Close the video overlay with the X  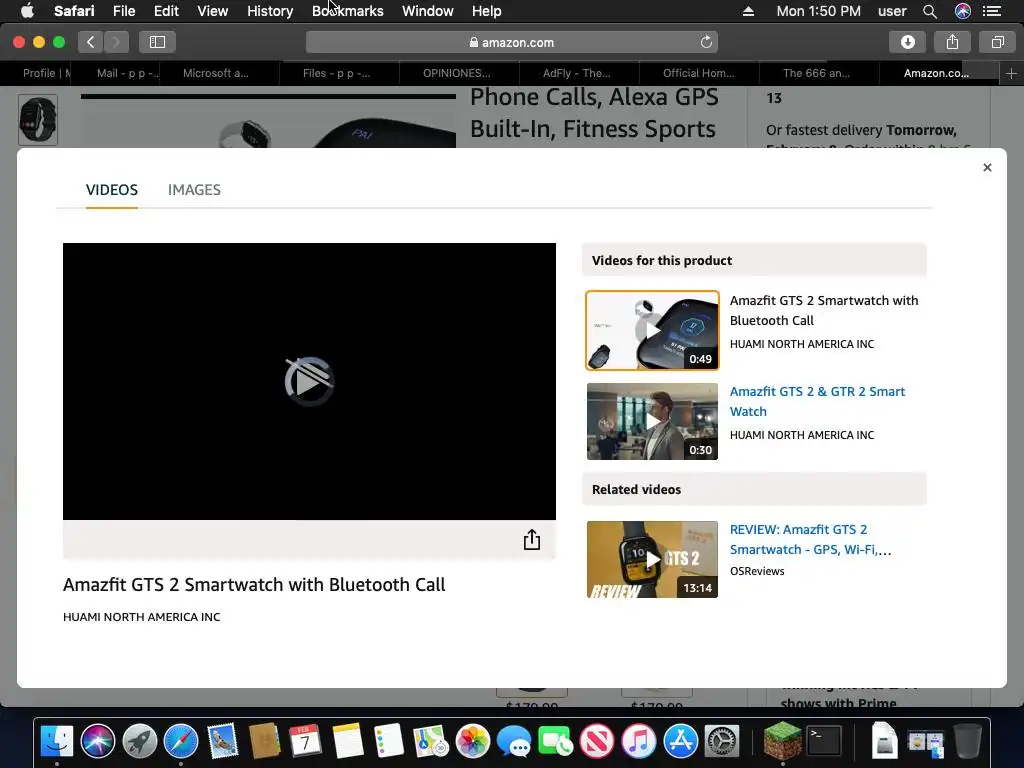[987, 168]
